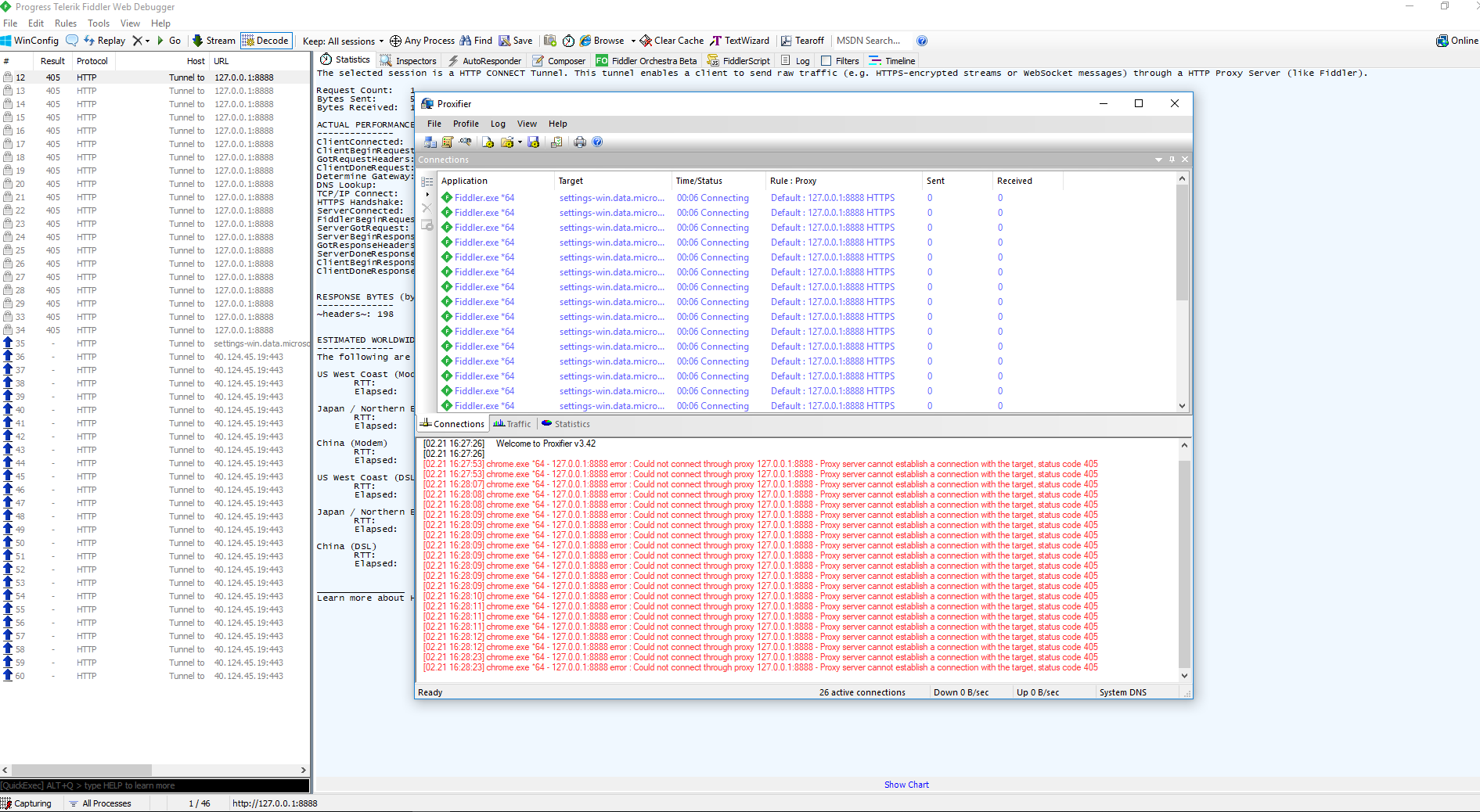This screenshot has height=812, width=1480.
Task: Switch to the Inspectors tab
Action: click(x=408, y=60)
